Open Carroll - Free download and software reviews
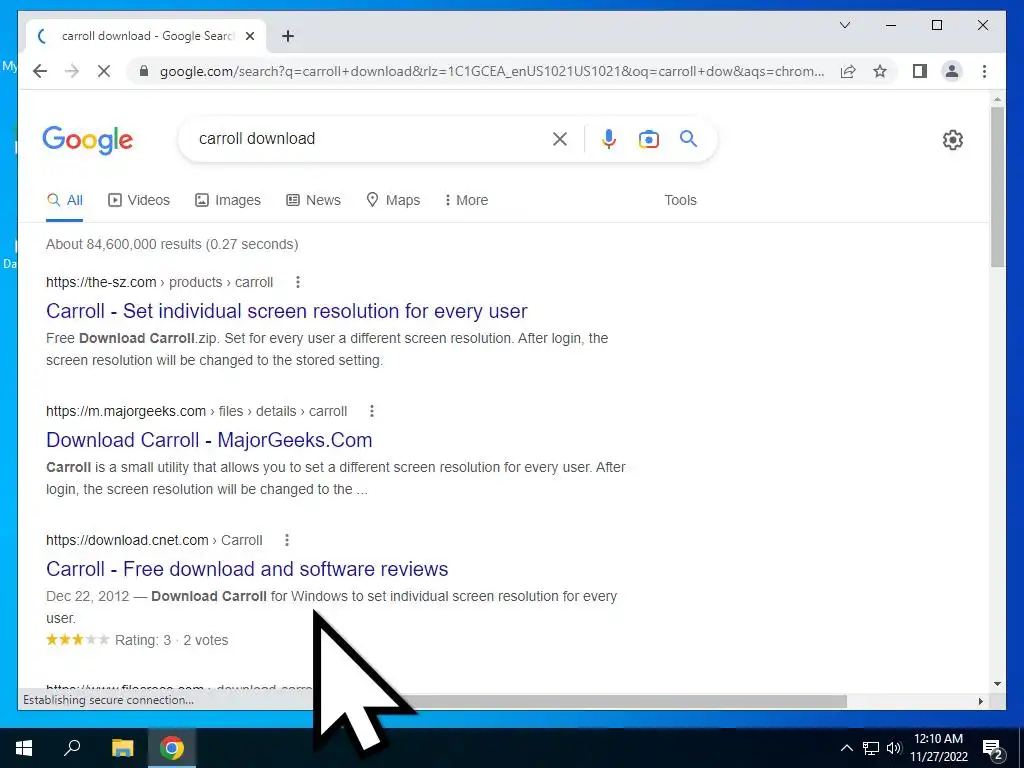 pos(247,569)
